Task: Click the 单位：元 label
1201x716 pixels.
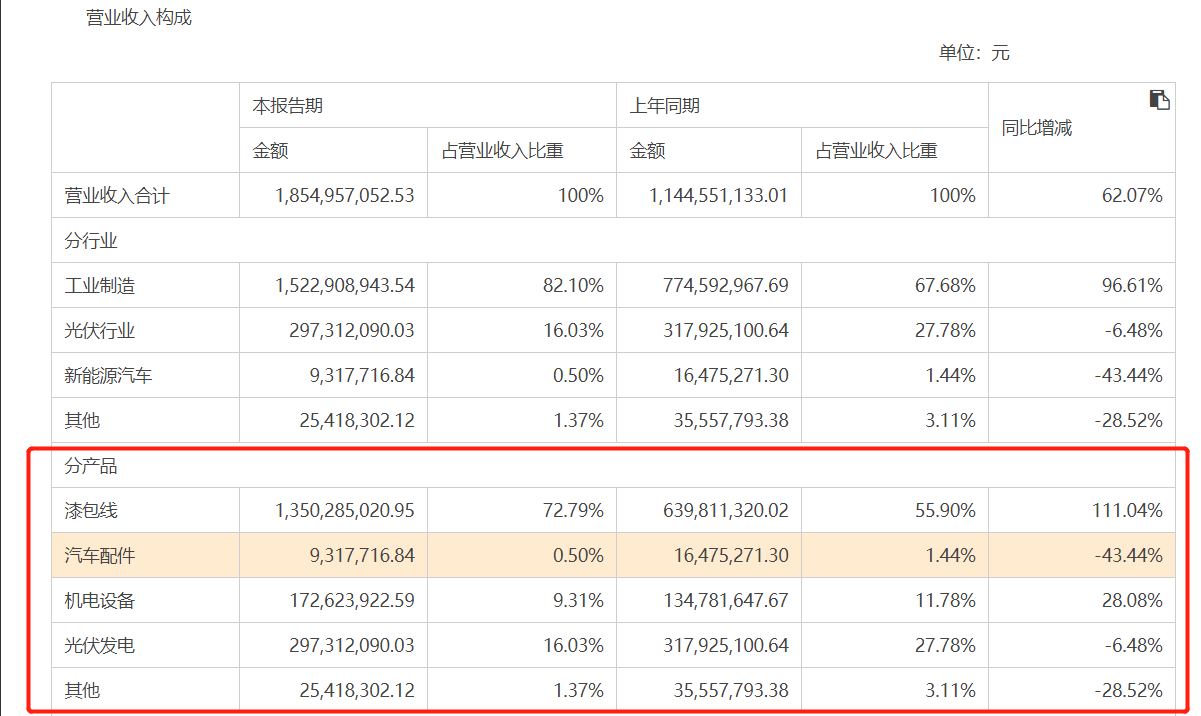Action: click(x=974, y=52)
